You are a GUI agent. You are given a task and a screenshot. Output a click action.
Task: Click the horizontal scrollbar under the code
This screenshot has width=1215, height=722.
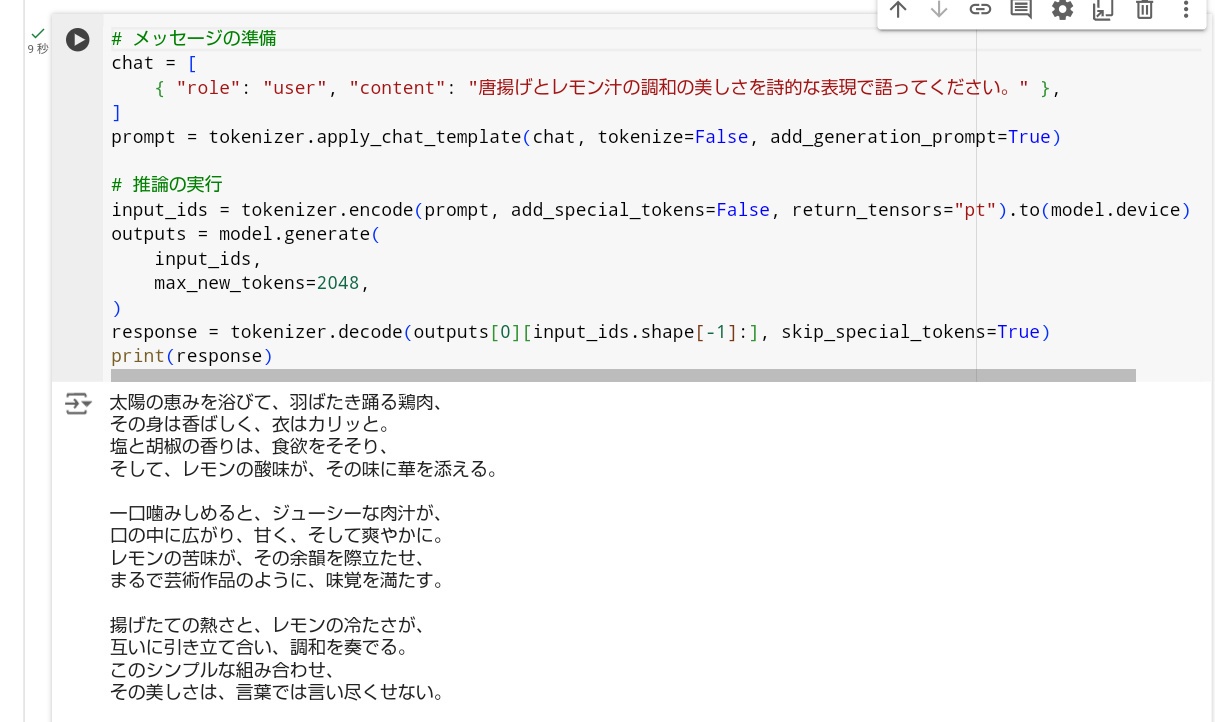click(623, 375)
